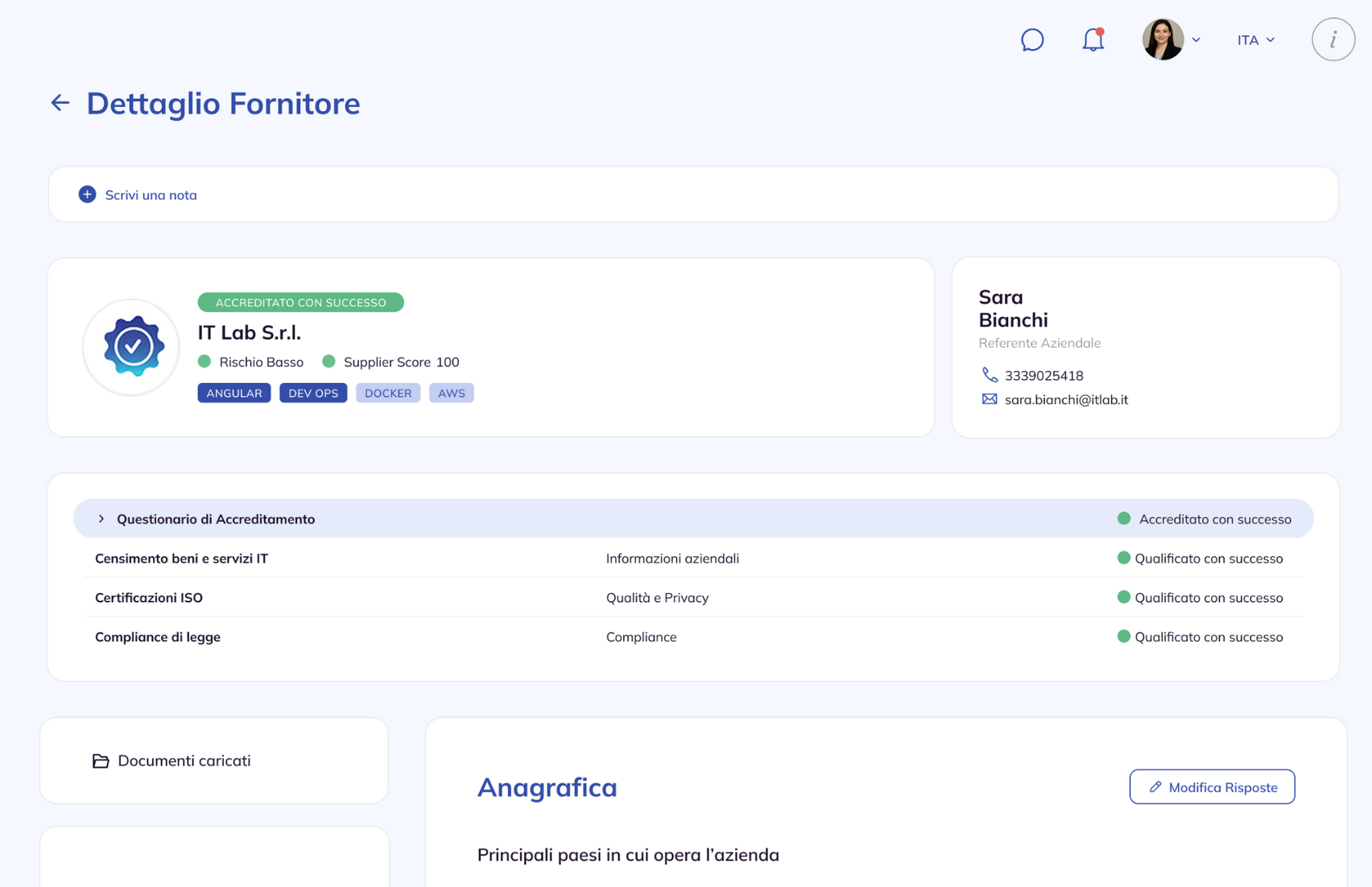
Task: Open the user profile avatar menu
Action: (x=1163, y=39)
